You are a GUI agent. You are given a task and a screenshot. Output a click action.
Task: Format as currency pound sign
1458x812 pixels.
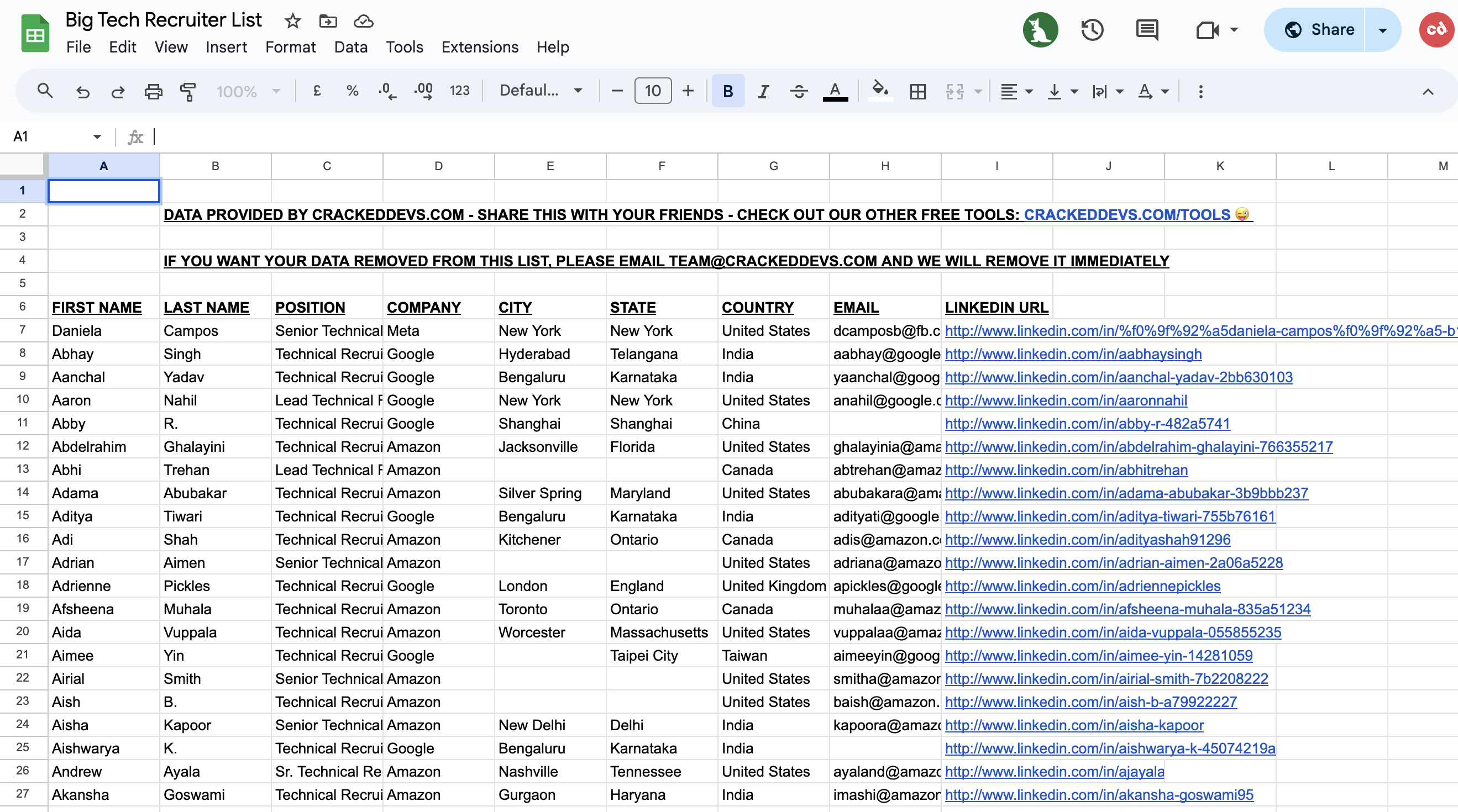coord(317,91)
